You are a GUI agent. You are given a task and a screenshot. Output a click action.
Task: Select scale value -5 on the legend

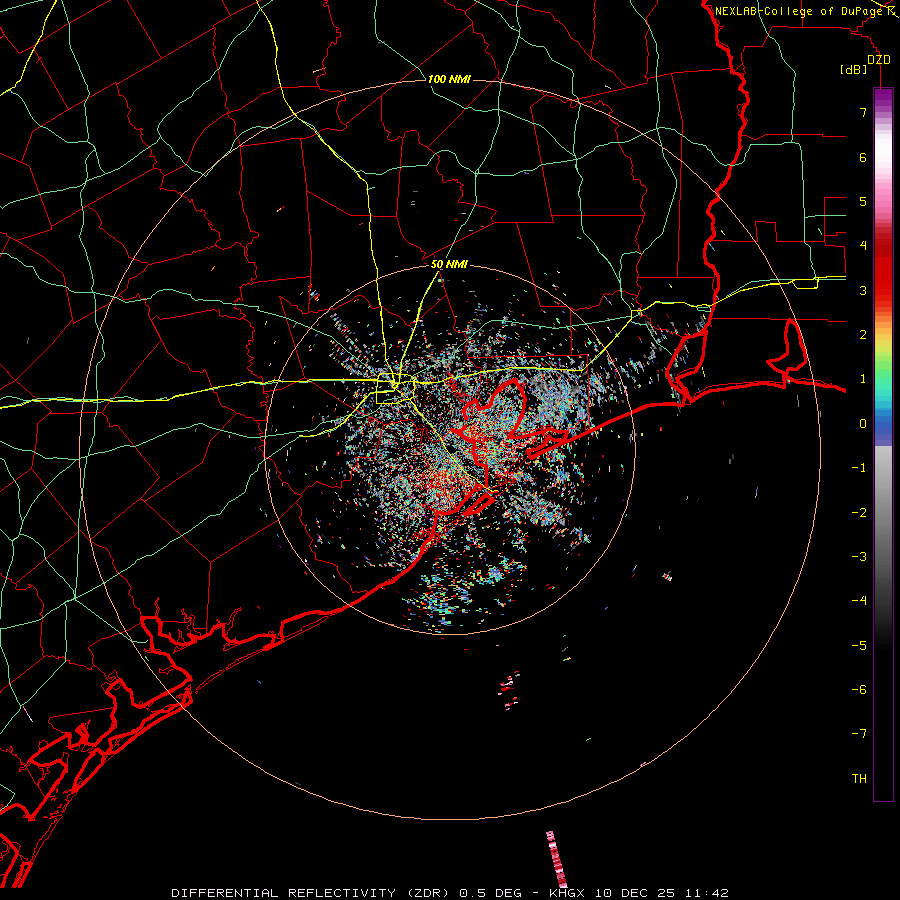click(x=859, y=646)
